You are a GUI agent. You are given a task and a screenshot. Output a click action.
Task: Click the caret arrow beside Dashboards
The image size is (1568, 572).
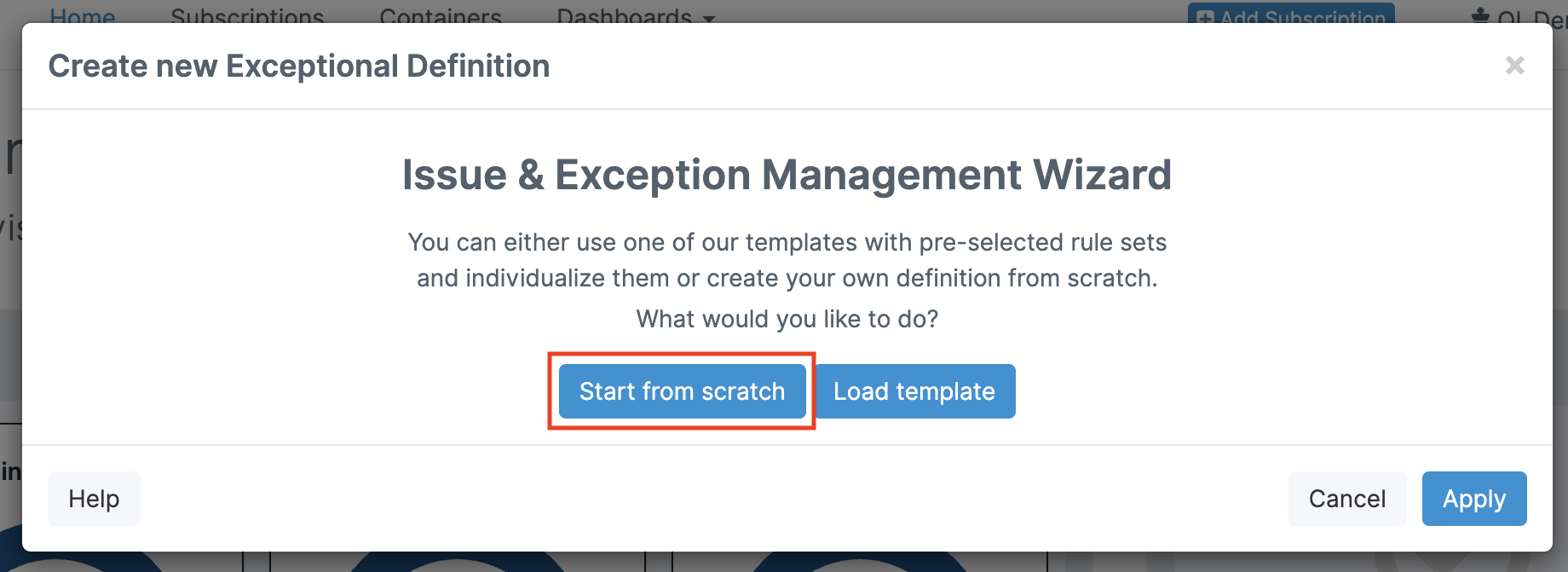pyautogui.click(x=709, y=18)
